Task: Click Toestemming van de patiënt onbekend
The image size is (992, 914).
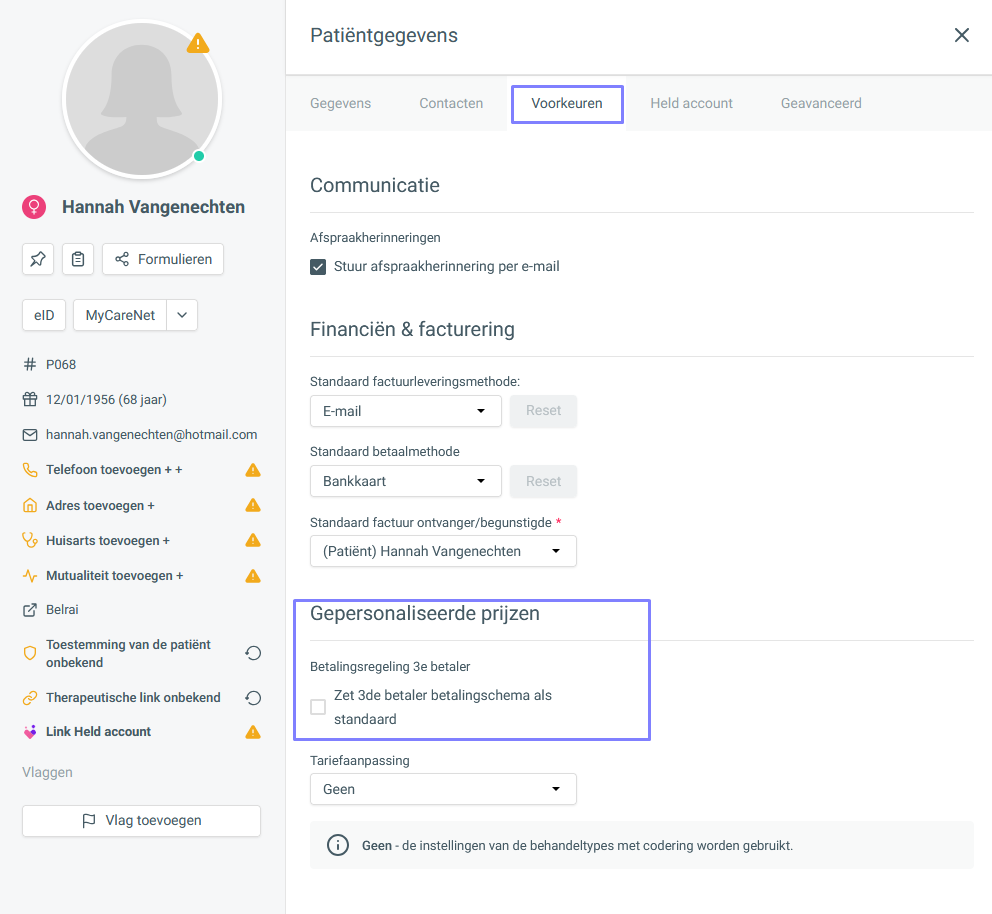Action: point(128,653)
